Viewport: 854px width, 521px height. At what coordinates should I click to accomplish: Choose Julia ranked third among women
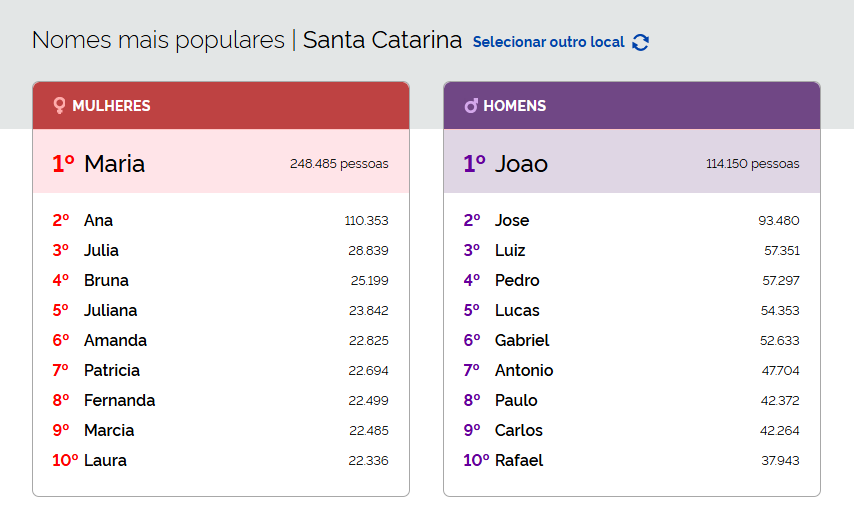pyautogui.click(x=101, y=250)
